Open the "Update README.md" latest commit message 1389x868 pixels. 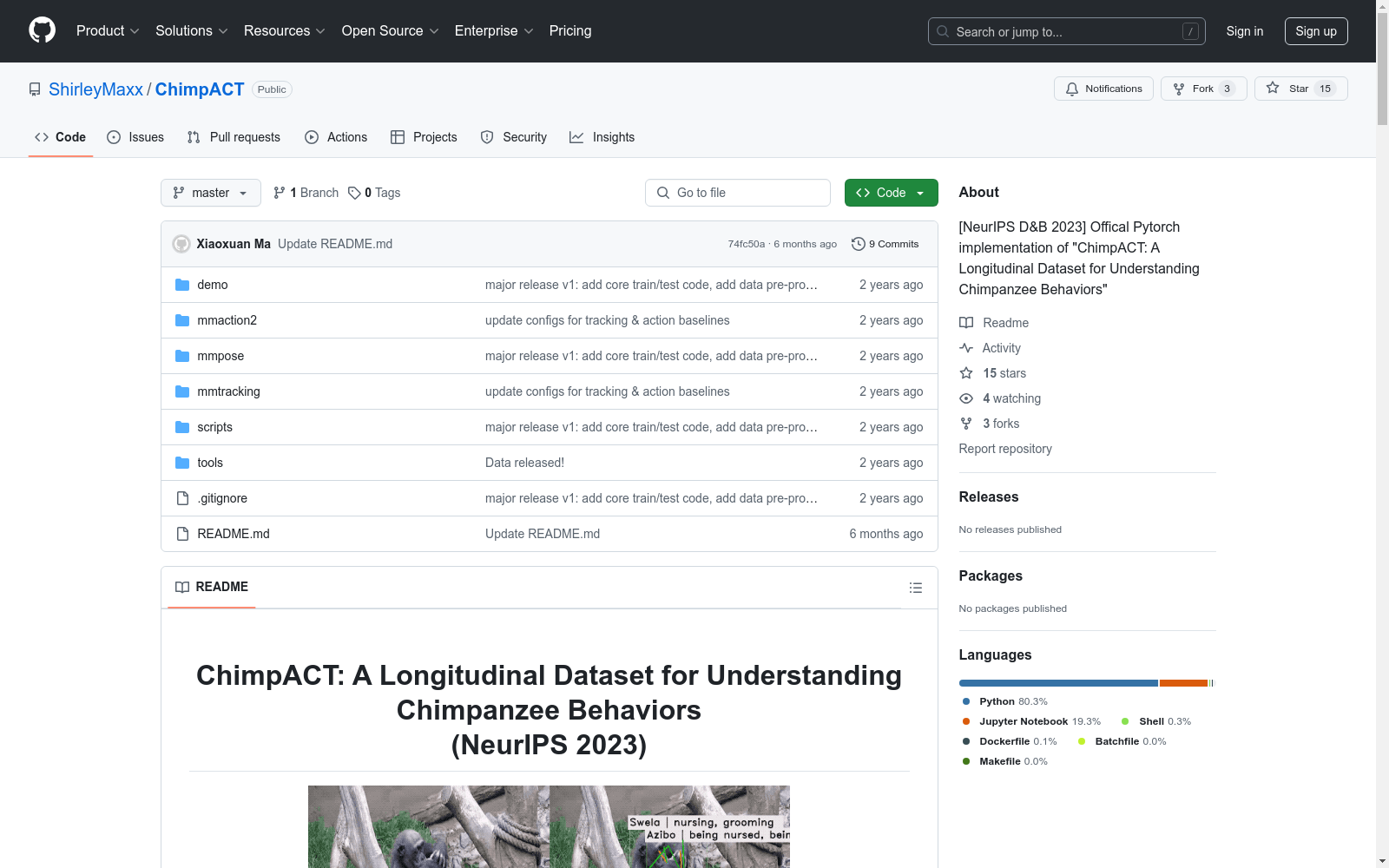pos(335,244)
